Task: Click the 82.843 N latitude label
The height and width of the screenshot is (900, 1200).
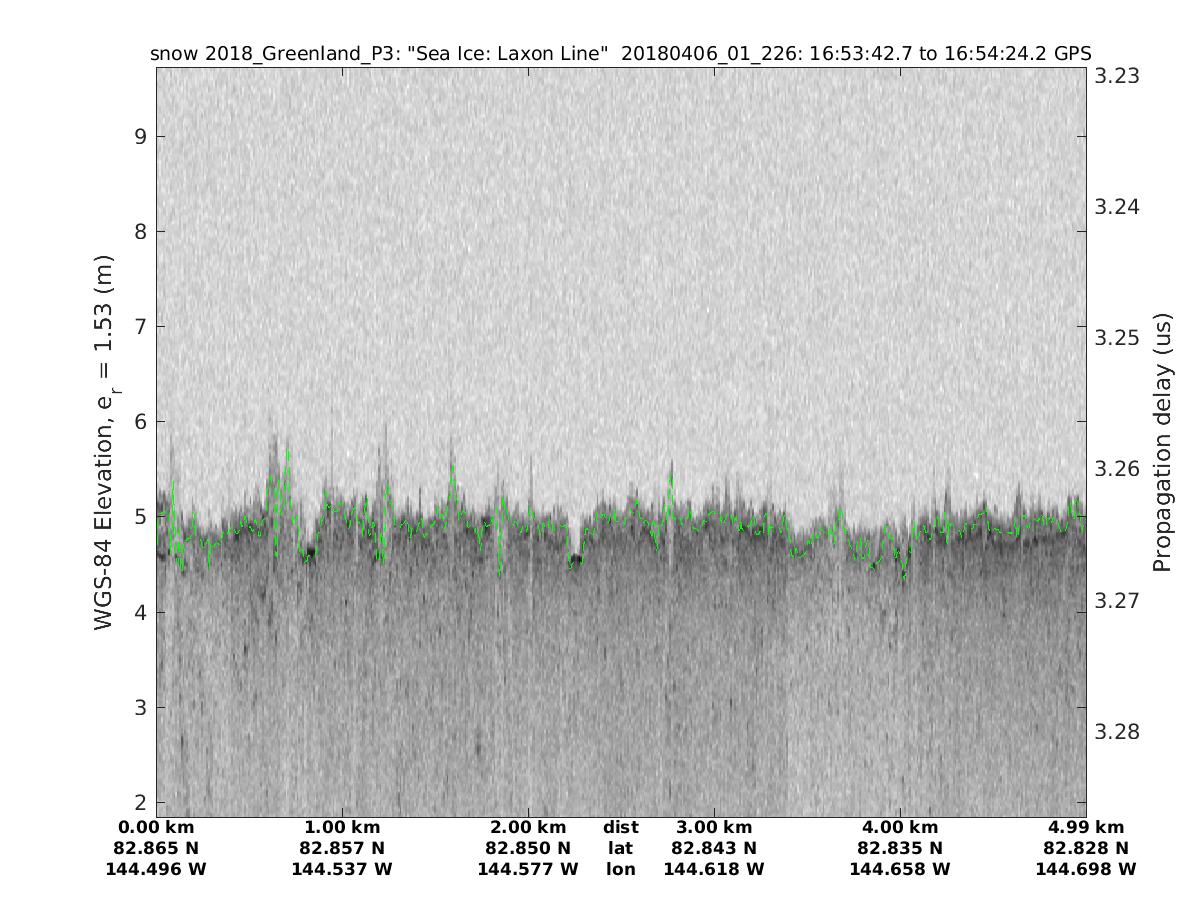Action: click(x=714, y=849)
